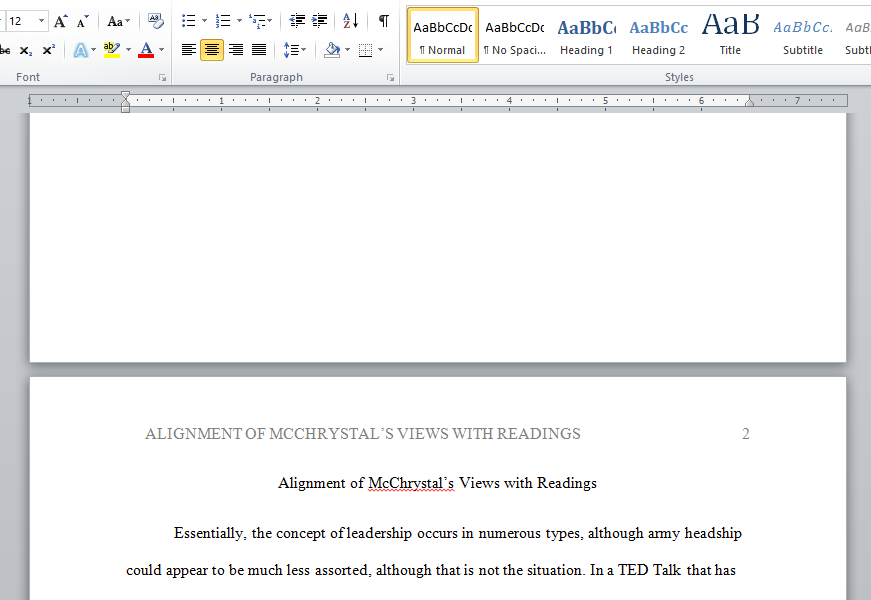Open the Text Effects icon
Image resolution: width=871 pixels, height=600 pixels.
[81, 50]
